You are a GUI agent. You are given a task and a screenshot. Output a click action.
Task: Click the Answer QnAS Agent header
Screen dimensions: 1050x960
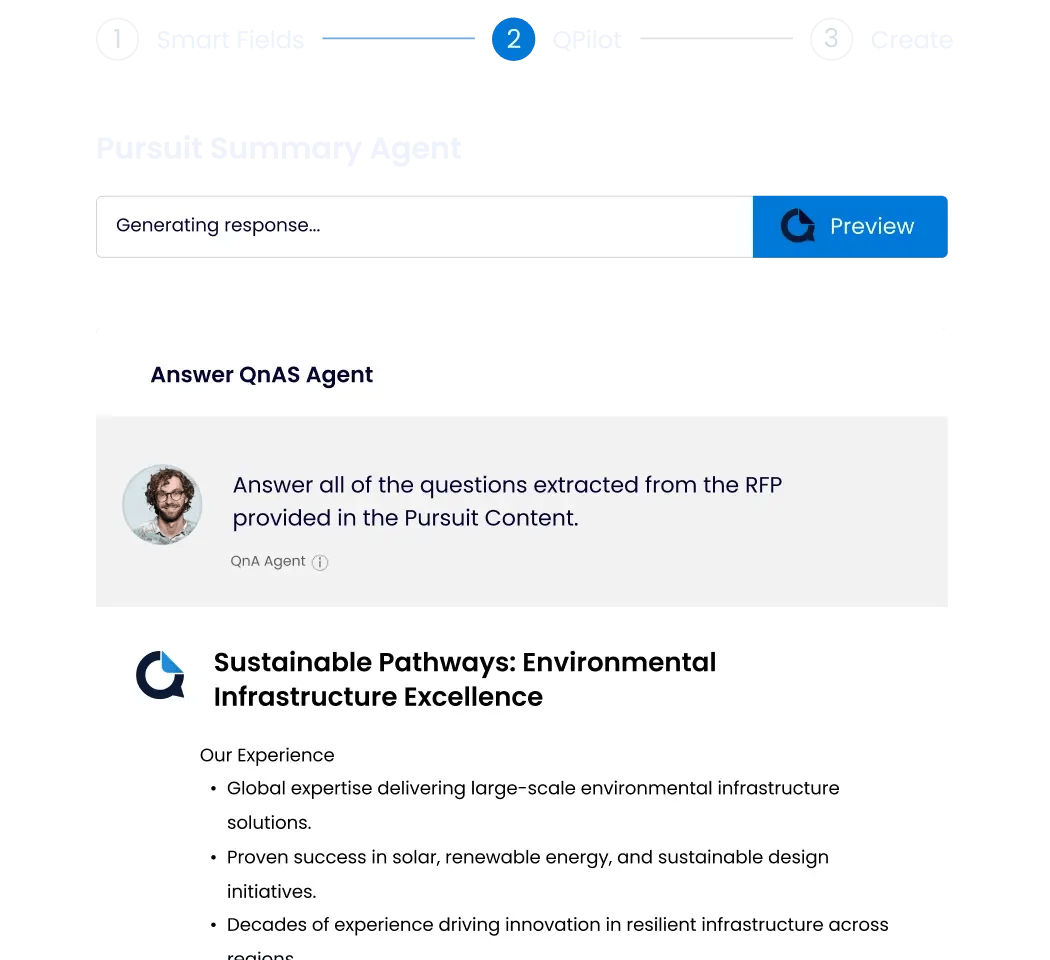coord(261,375)
